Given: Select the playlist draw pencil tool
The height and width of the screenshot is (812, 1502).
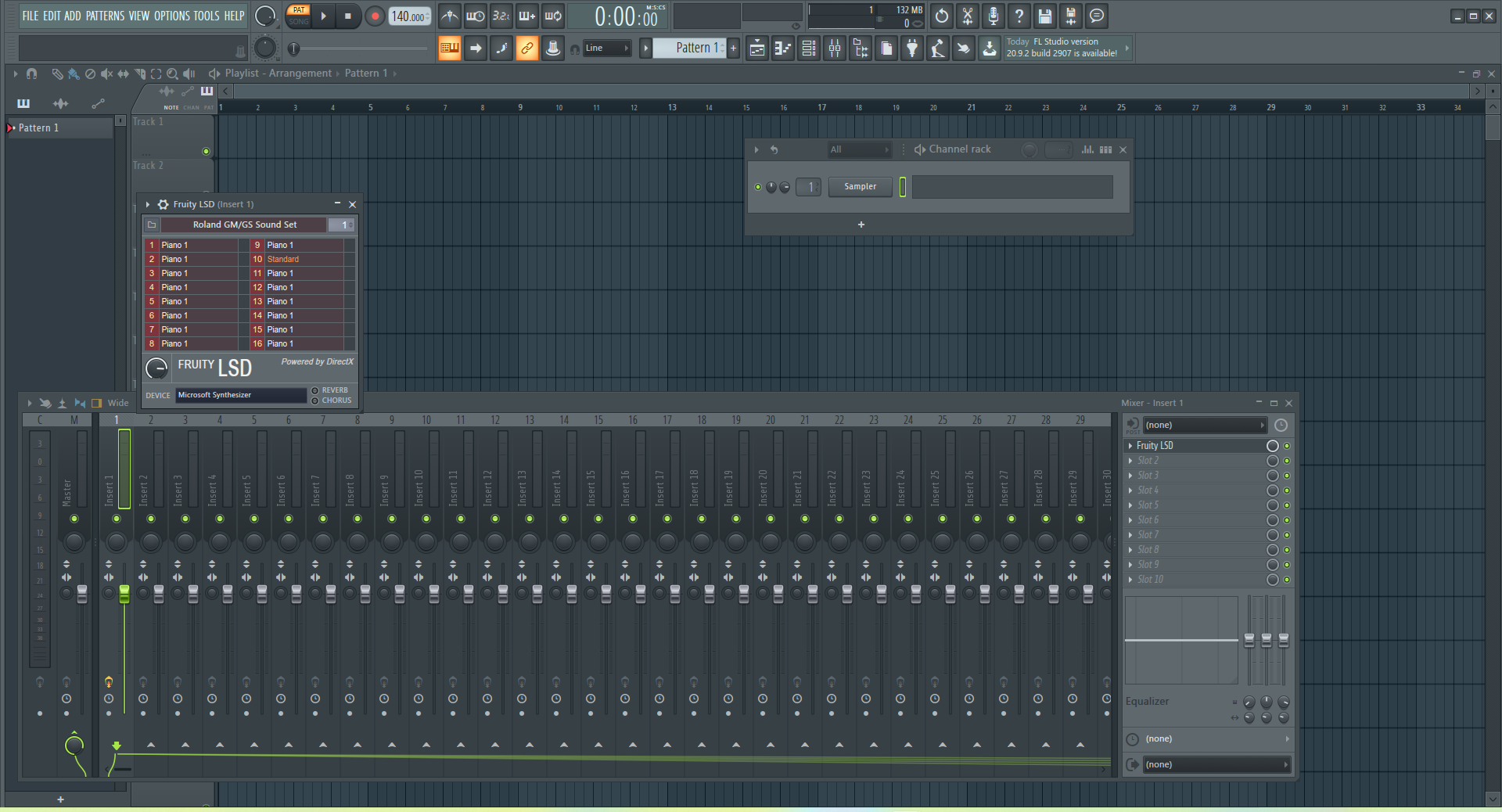Looking at the screenshot, I should coord(57,74).
